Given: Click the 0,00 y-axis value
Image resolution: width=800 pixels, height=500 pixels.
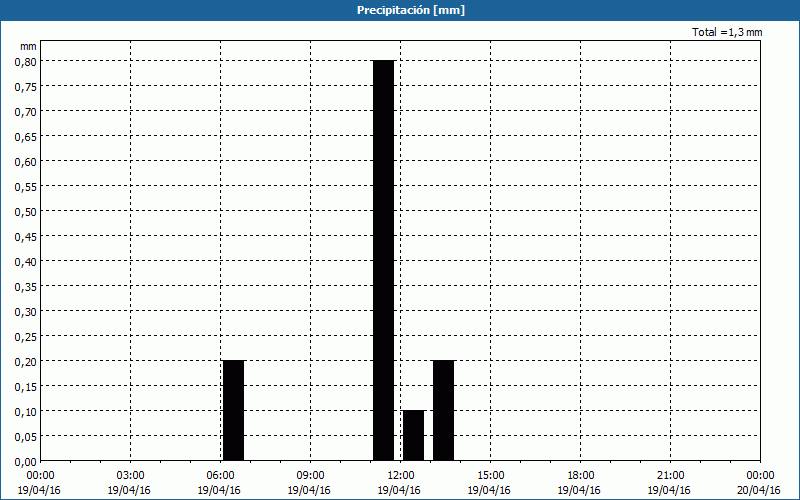Looking at the screenshot, I should tap(26, 461).
